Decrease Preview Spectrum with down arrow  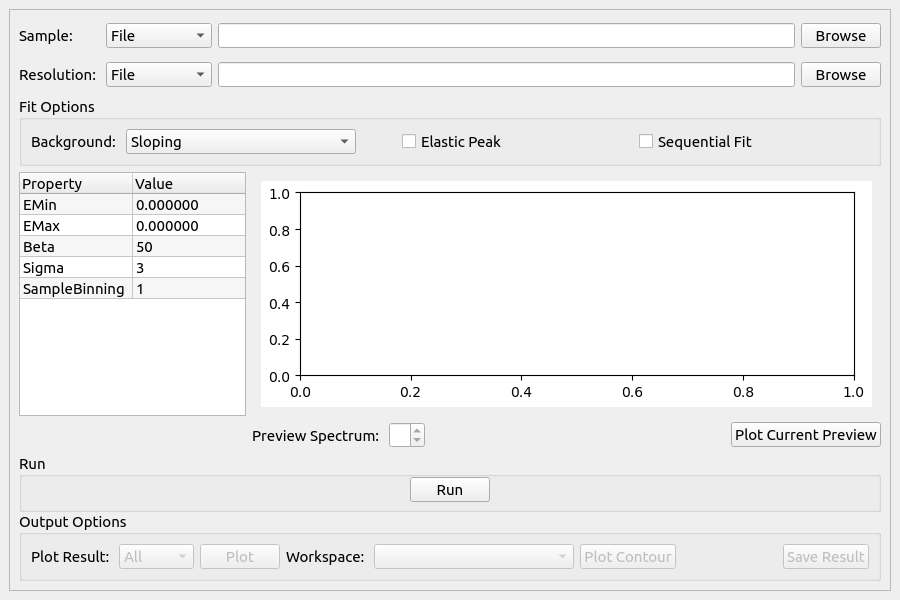(417, 440)
